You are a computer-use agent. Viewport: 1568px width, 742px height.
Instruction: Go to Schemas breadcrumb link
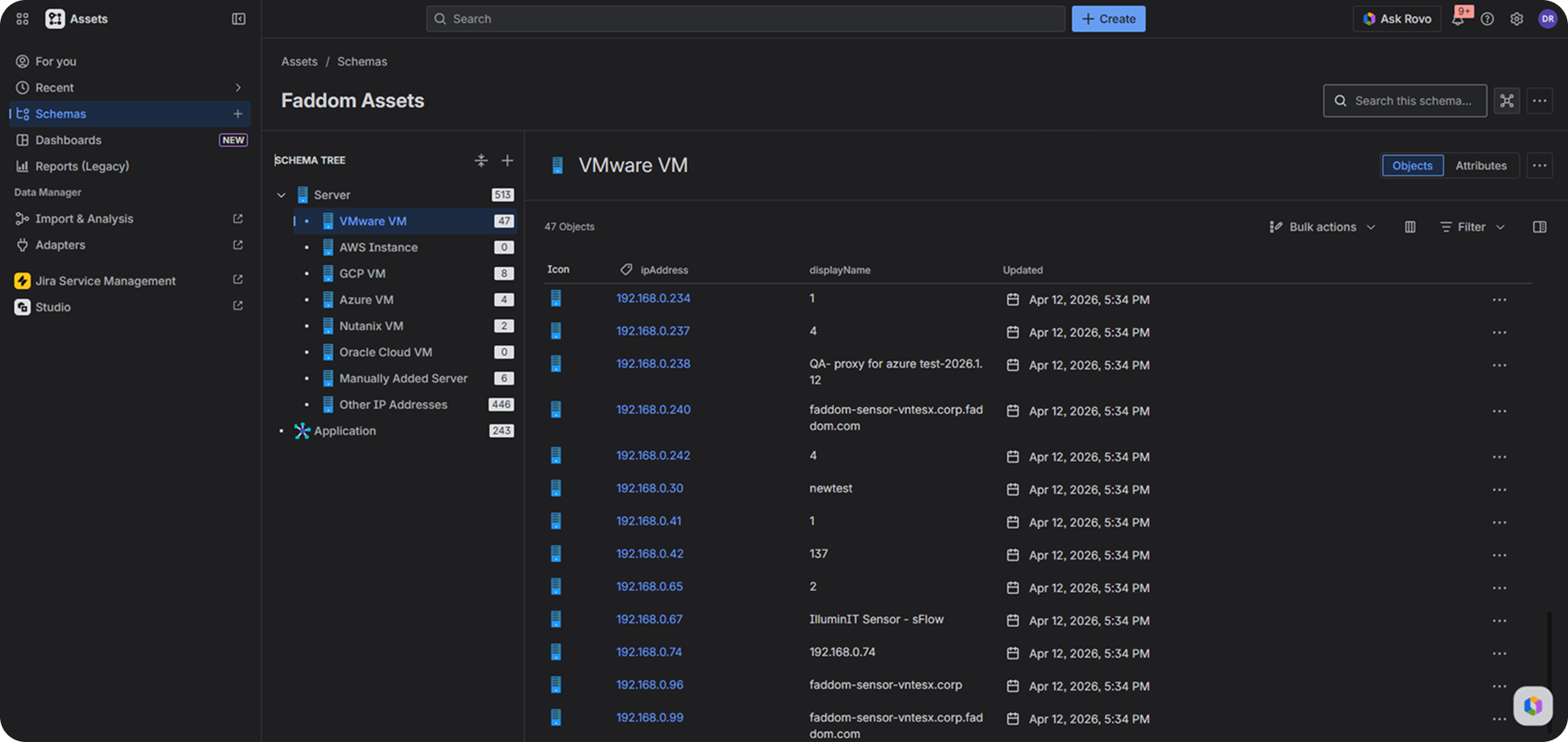click(362, 61)
